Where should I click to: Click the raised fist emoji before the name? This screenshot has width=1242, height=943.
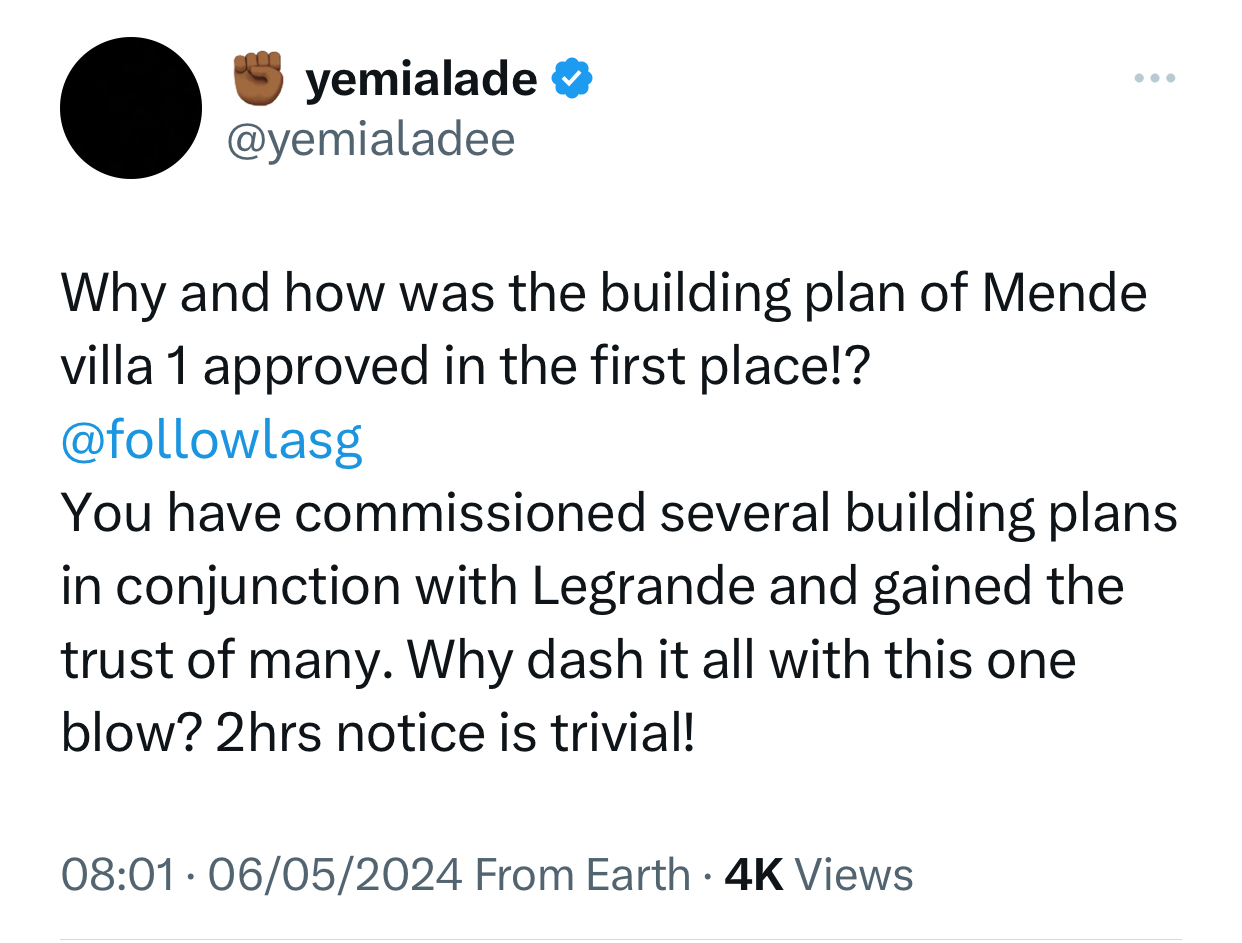pyautogui.click(x=259, y=79)
